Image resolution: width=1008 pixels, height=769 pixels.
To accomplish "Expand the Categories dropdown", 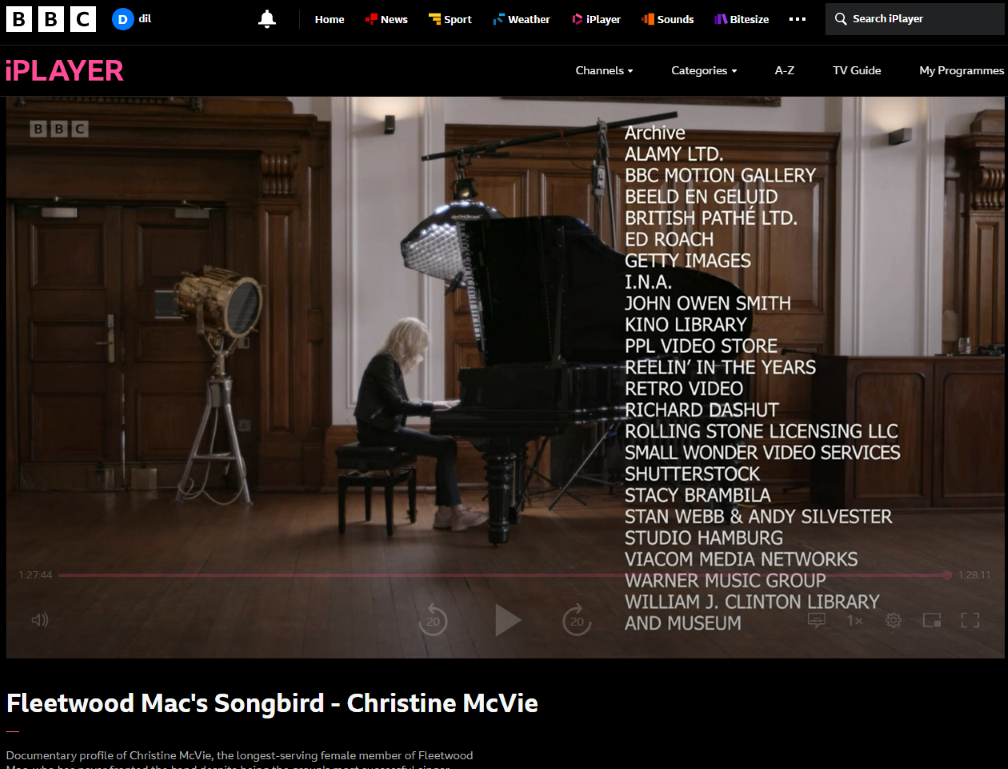I will point(704,71).
